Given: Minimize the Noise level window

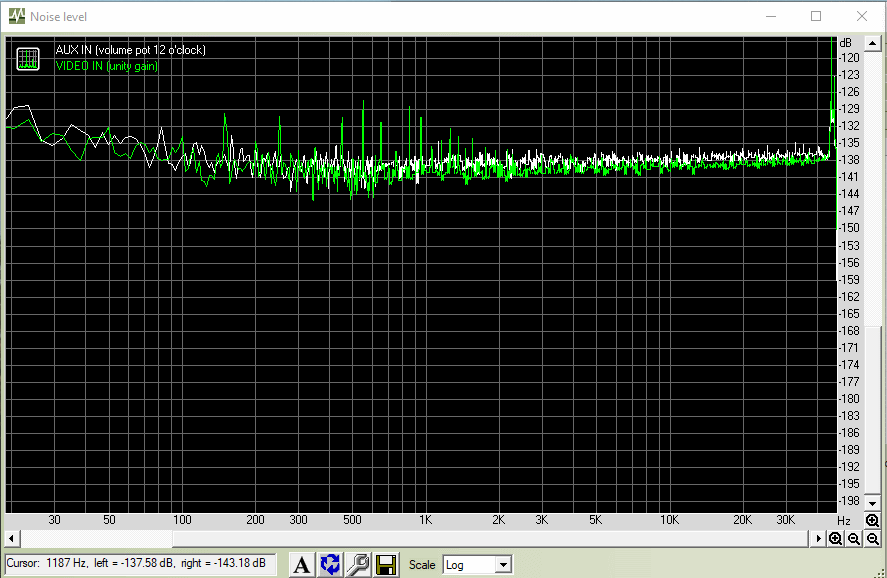Looking at the screenshot, I should pyautogui.click(x=770, y=16).
